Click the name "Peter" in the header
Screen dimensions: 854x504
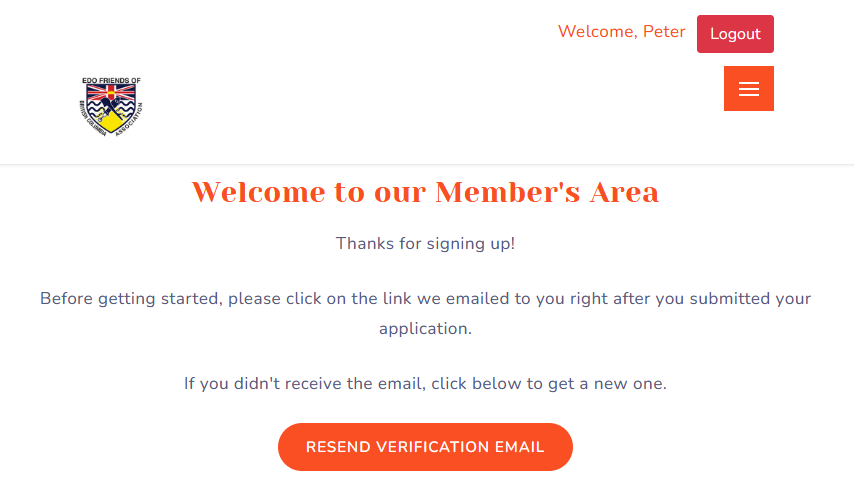click(664, 32)
